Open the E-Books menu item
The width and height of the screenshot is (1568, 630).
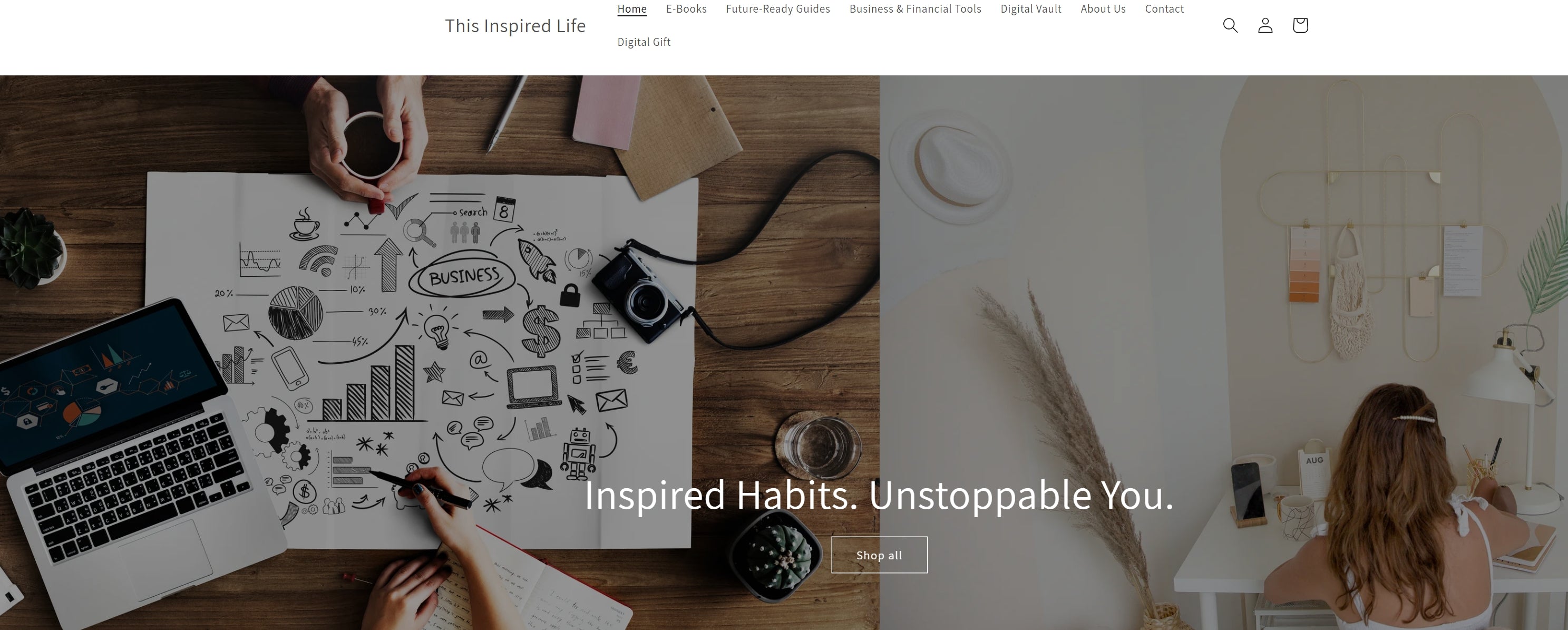tap(686, 8)
